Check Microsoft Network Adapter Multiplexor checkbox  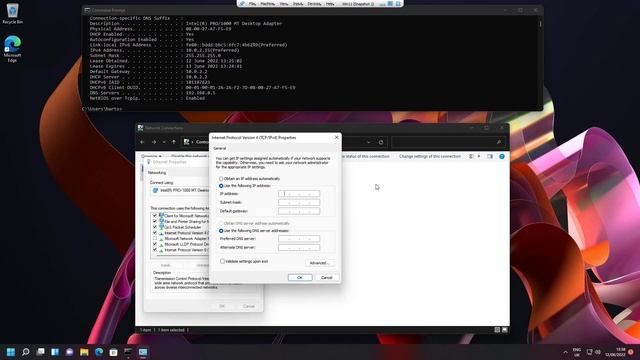155,238
